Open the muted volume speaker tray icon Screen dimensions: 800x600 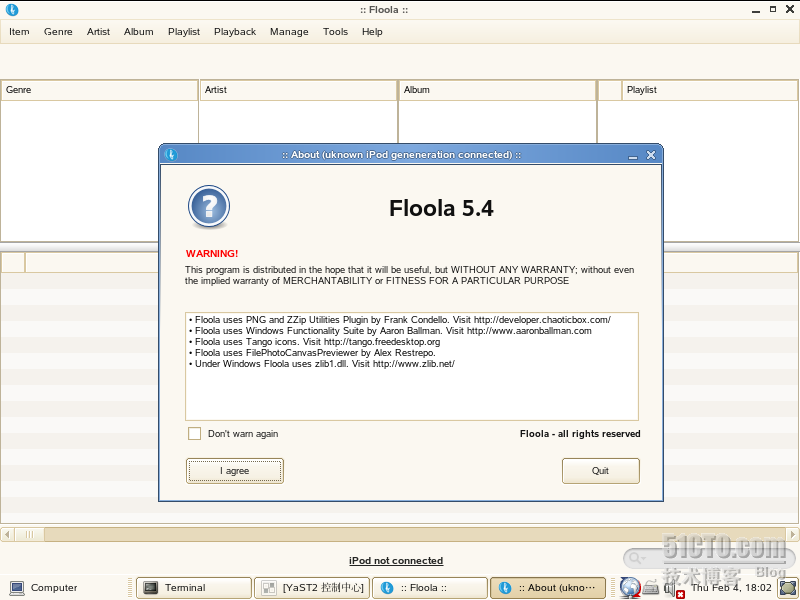click(x=672, y=589)
